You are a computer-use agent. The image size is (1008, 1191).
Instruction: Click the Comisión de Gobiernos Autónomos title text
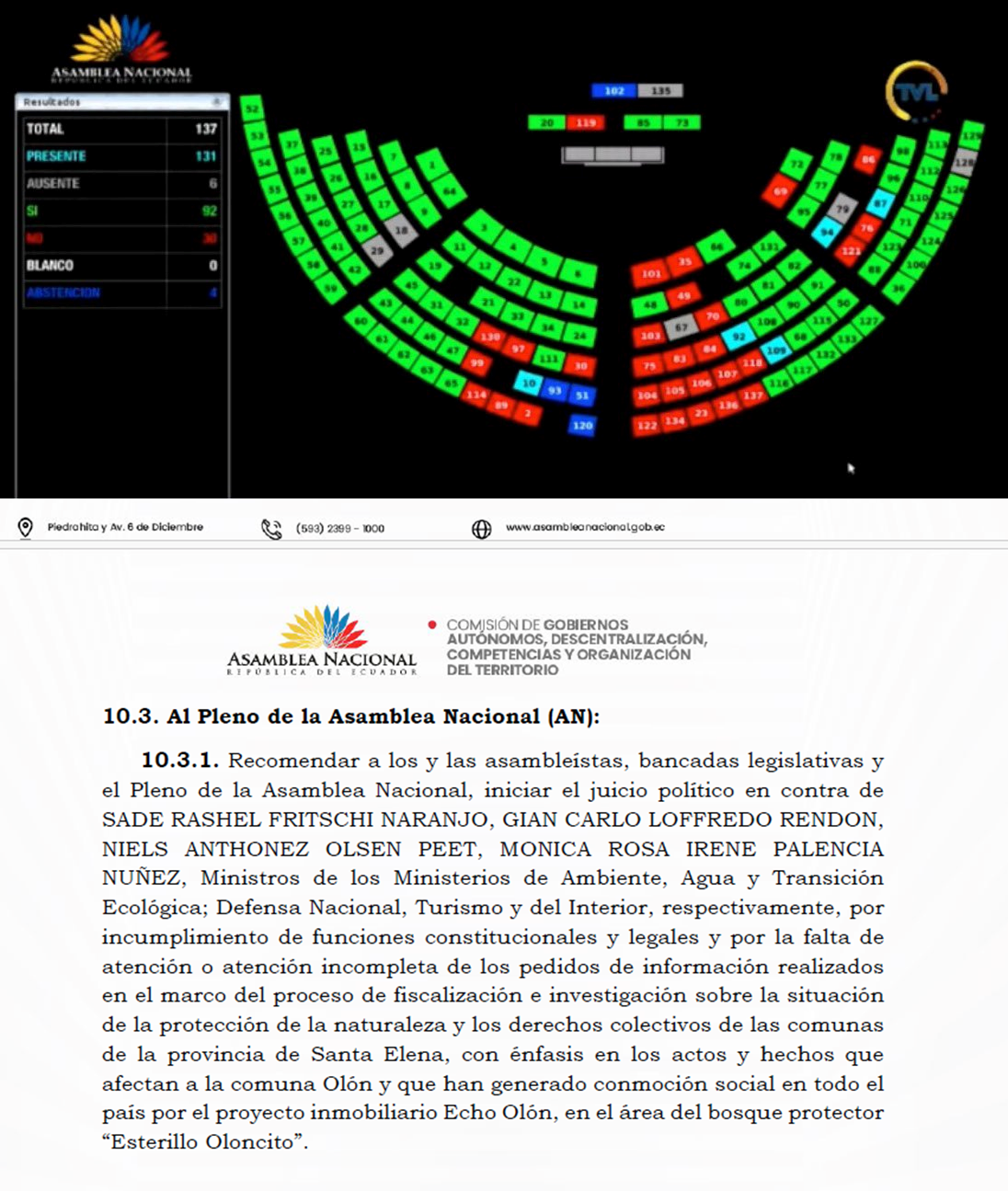[577, 647]
